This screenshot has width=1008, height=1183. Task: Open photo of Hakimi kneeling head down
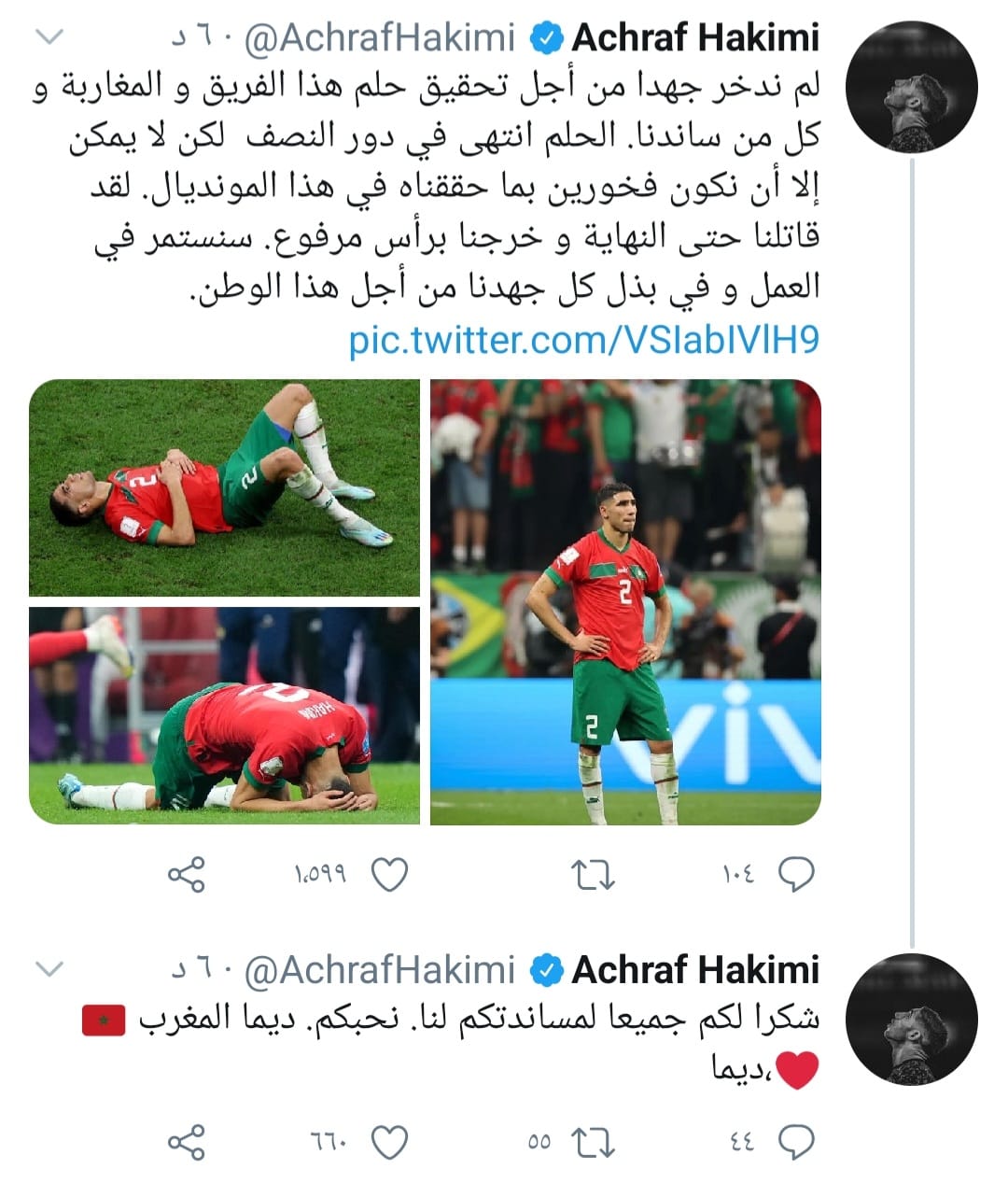[224, 715]
